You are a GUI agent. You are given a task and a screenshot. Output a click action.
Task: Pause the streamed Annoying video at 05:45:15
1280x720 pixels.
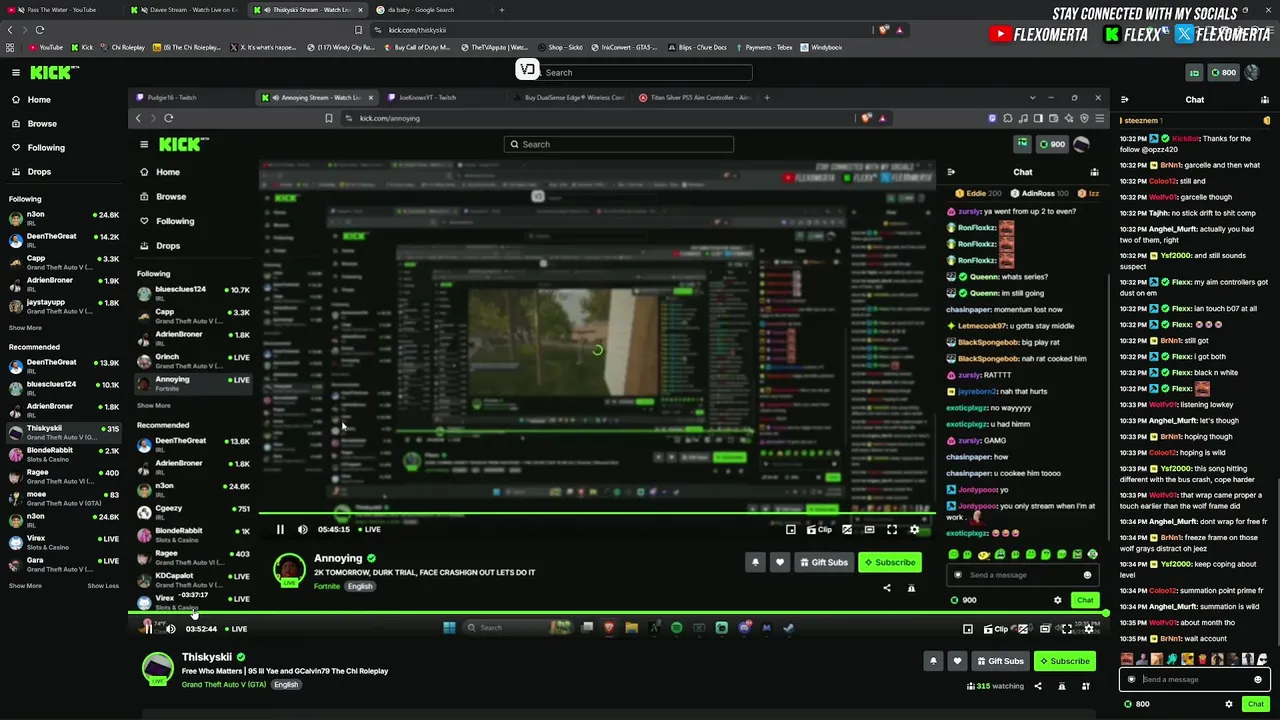coord(280,529)
